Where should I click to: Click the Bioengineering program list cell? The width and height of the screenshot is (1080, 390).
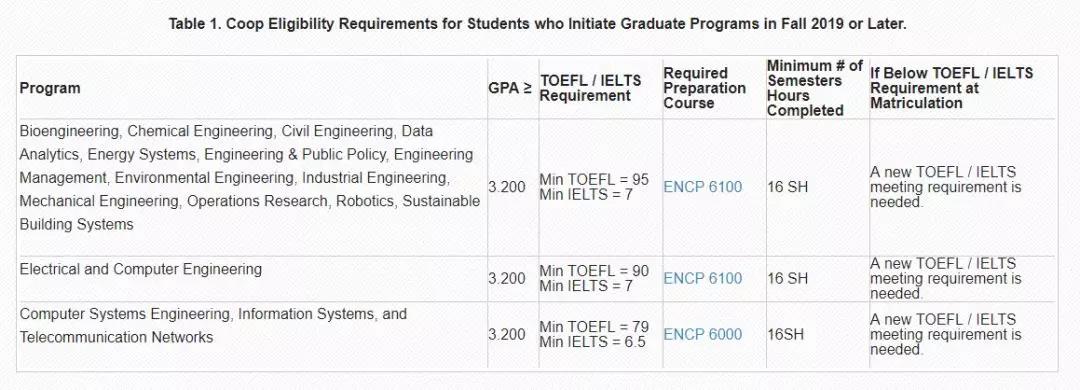pos(249,177)
